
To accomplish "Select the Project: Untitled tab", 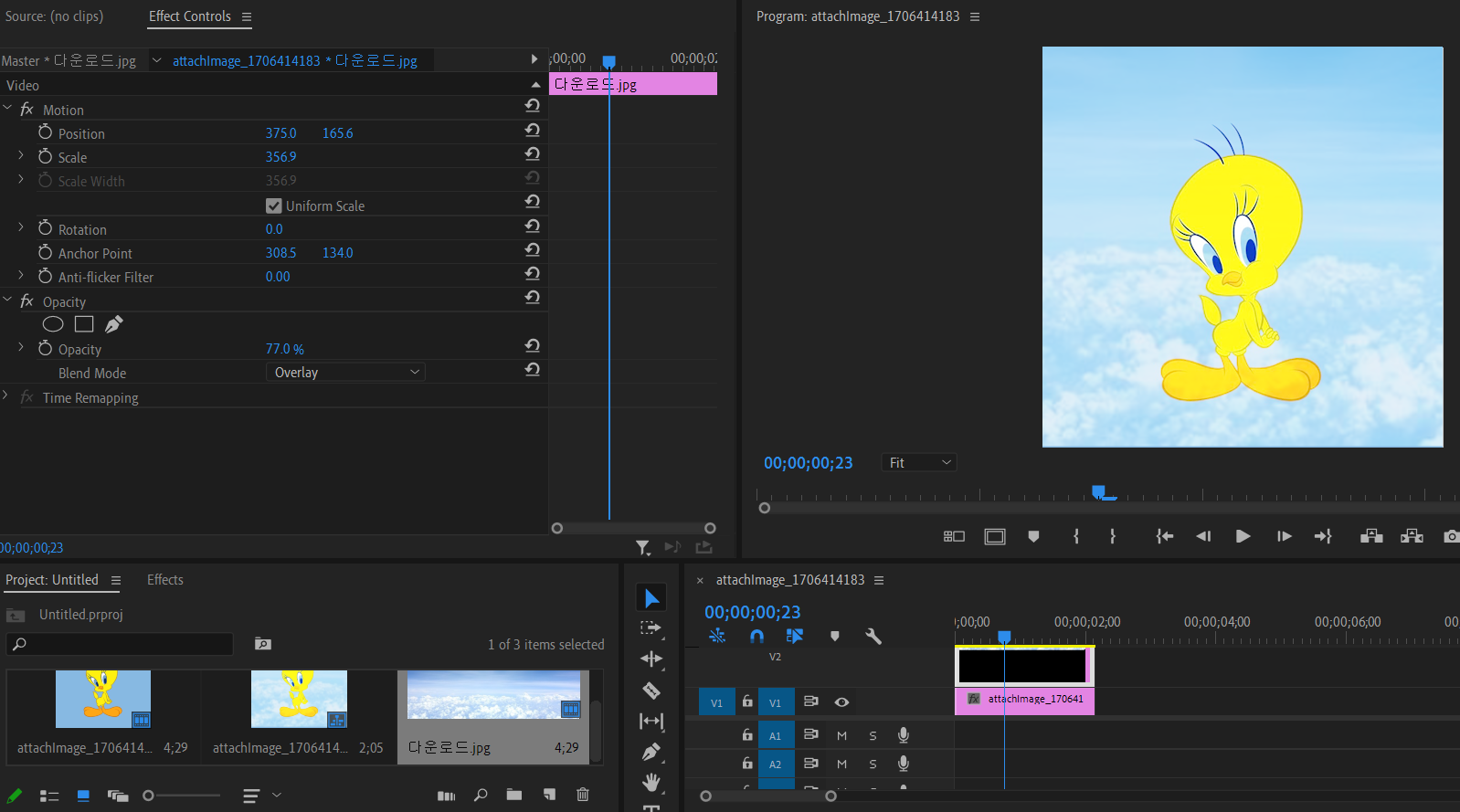I will 52,580.
